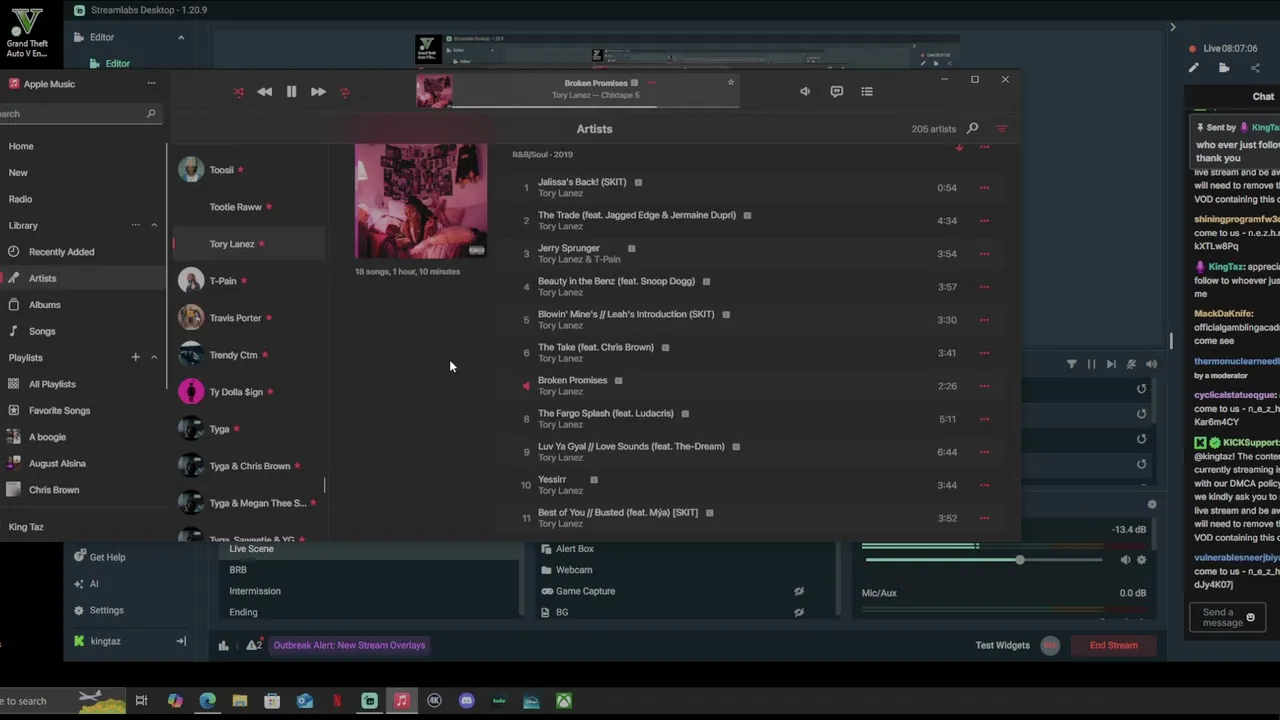Image resolution: width=1280 pixels, height=720 pixels.
Task: Open the New section in Apple Music
Action: (x=18, y=173)
